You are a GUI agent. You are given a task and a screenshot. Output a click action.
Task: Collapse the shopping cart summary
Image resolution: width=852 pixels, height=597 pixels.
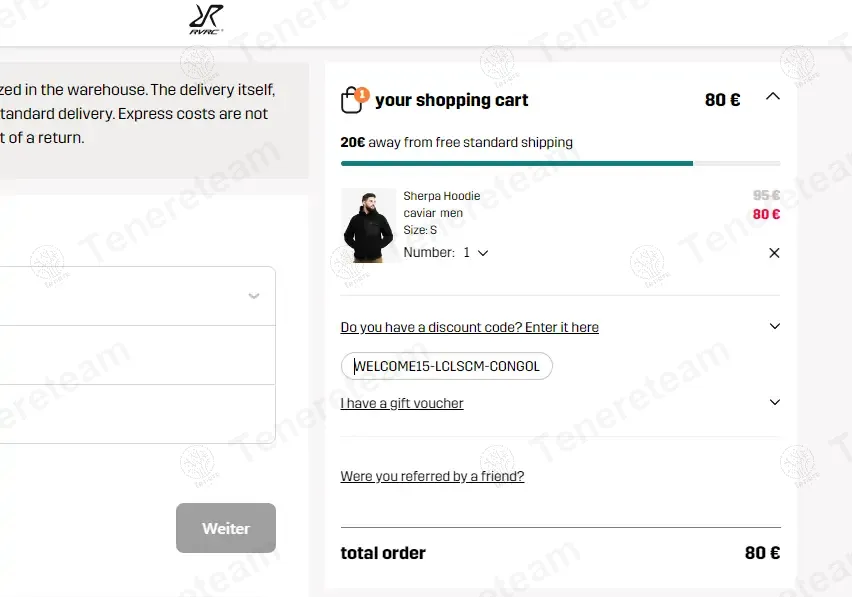pos(772,97)
